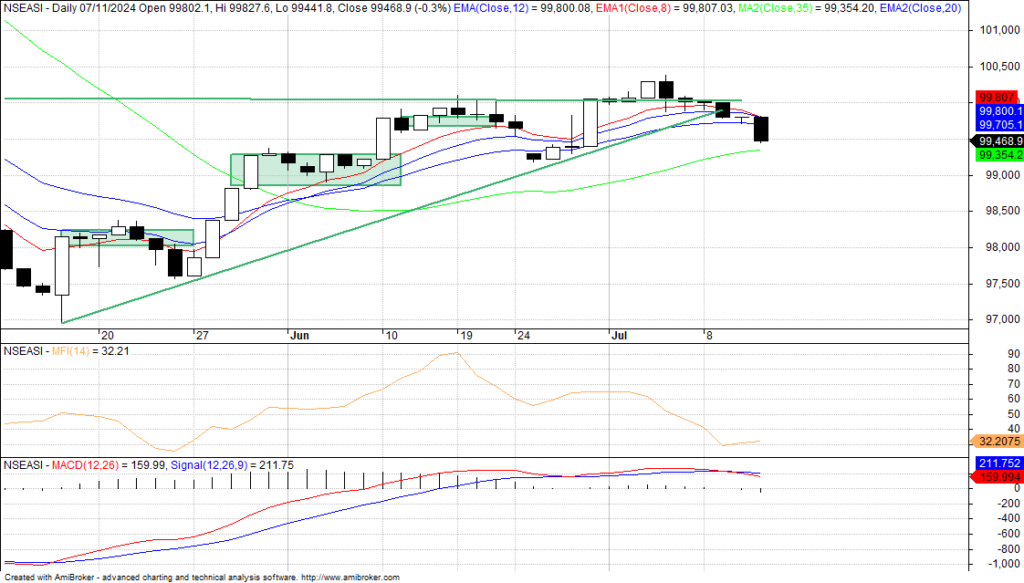This screenshot has height=583, width=1024.
Task: Click the blue 99,705.1 price tag
Action: tap(999, 125)
